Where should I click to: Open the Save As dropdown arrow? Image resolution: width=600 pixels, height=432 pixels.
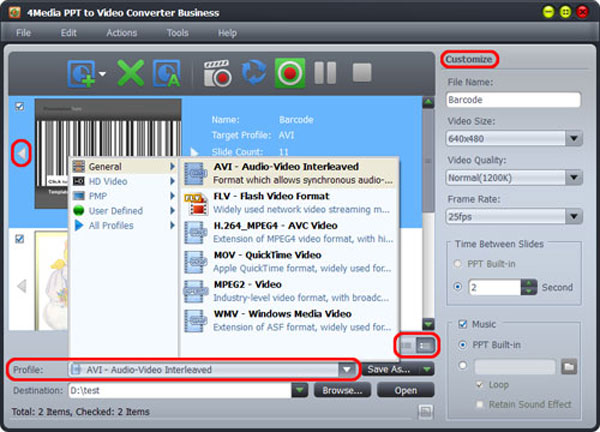point(426,369)
